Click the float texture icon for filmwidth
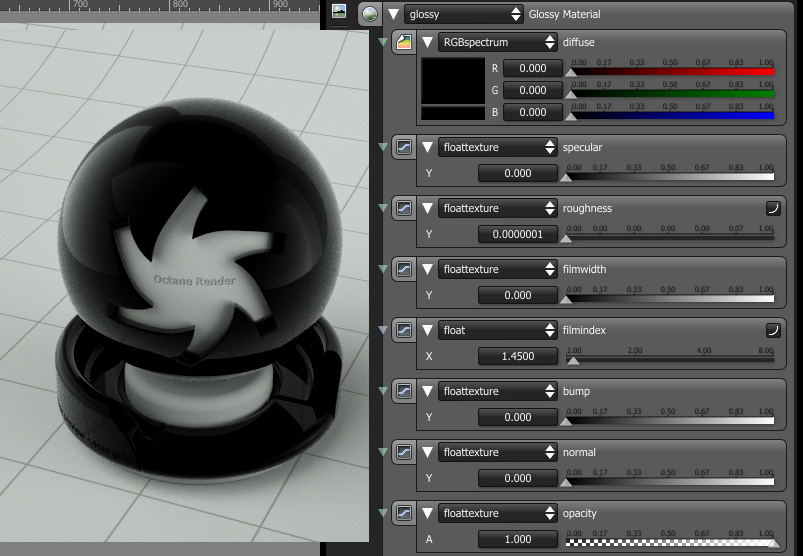Viewport: 803px width, 556px height. click(x=404, y=269)
